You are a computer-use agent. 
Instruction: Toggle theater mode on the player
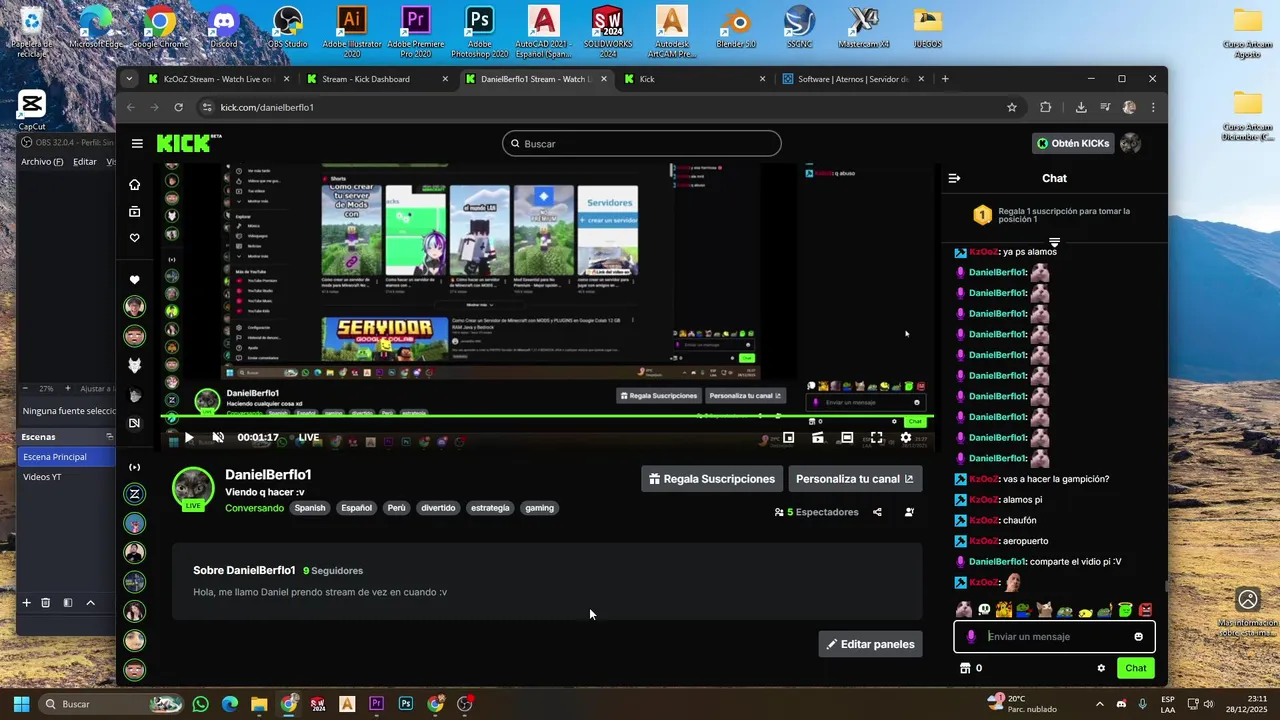(x=847, y=437)
